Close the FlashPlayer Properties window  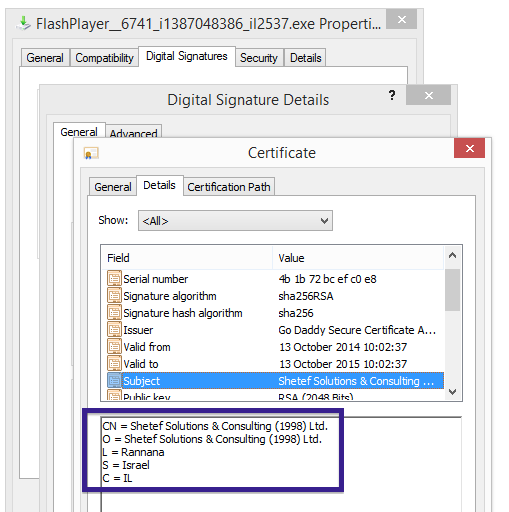pos(402,19)
